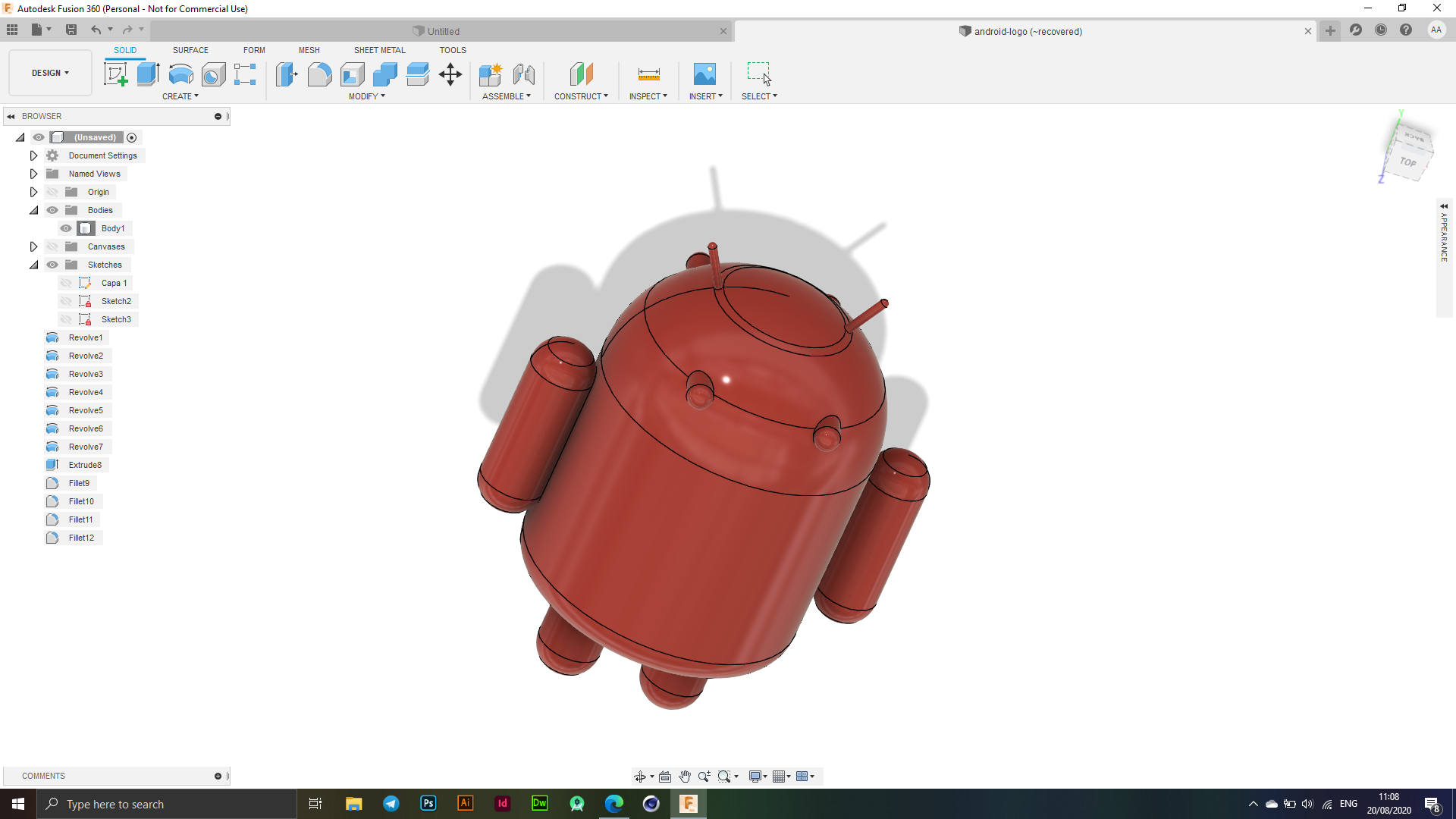Toggle visibility of Body1
This screenshot has width=1456, height=819.
click(x=66, y=228)
